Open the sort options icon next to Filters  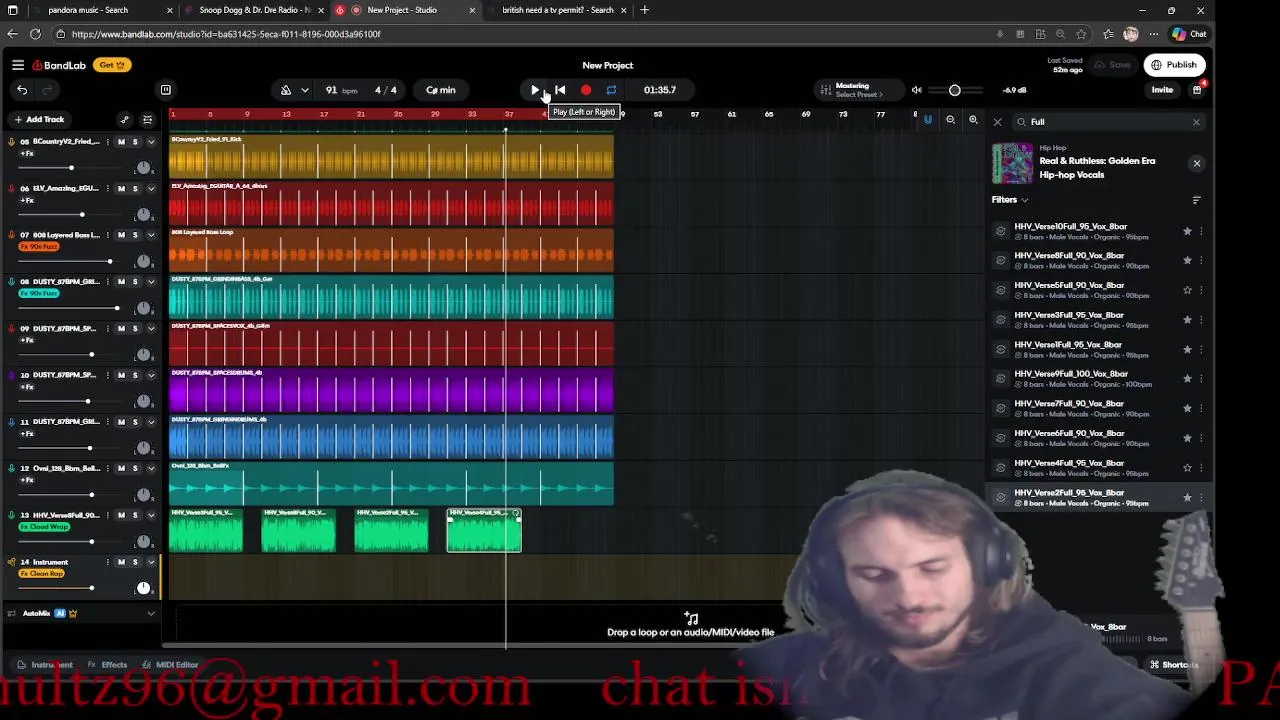click(x=1196, y=200)
